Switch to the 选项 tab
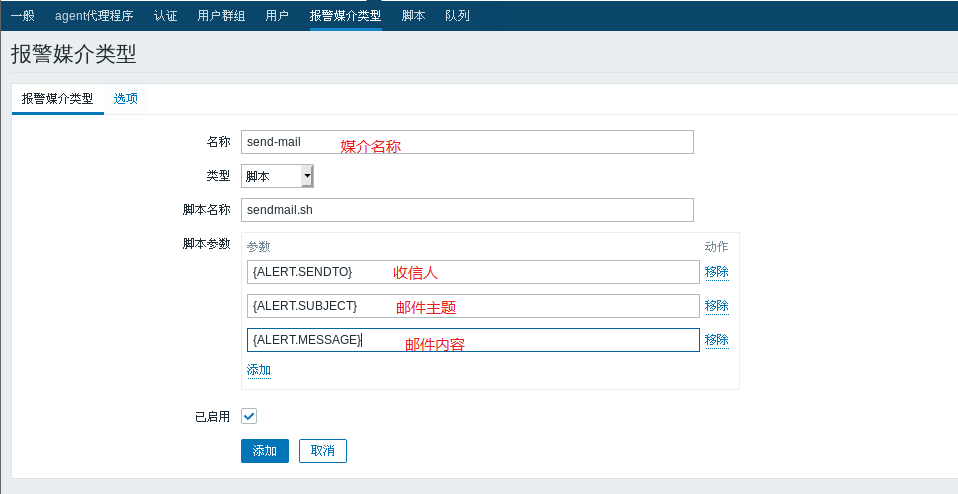 point(126,98)
